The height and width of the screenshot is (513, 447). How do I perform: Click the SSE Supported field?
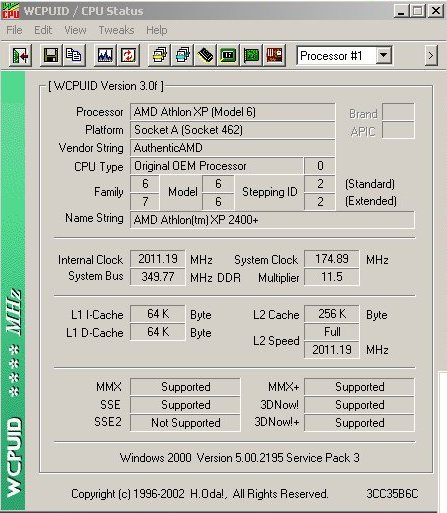click(x=185, y=405)
